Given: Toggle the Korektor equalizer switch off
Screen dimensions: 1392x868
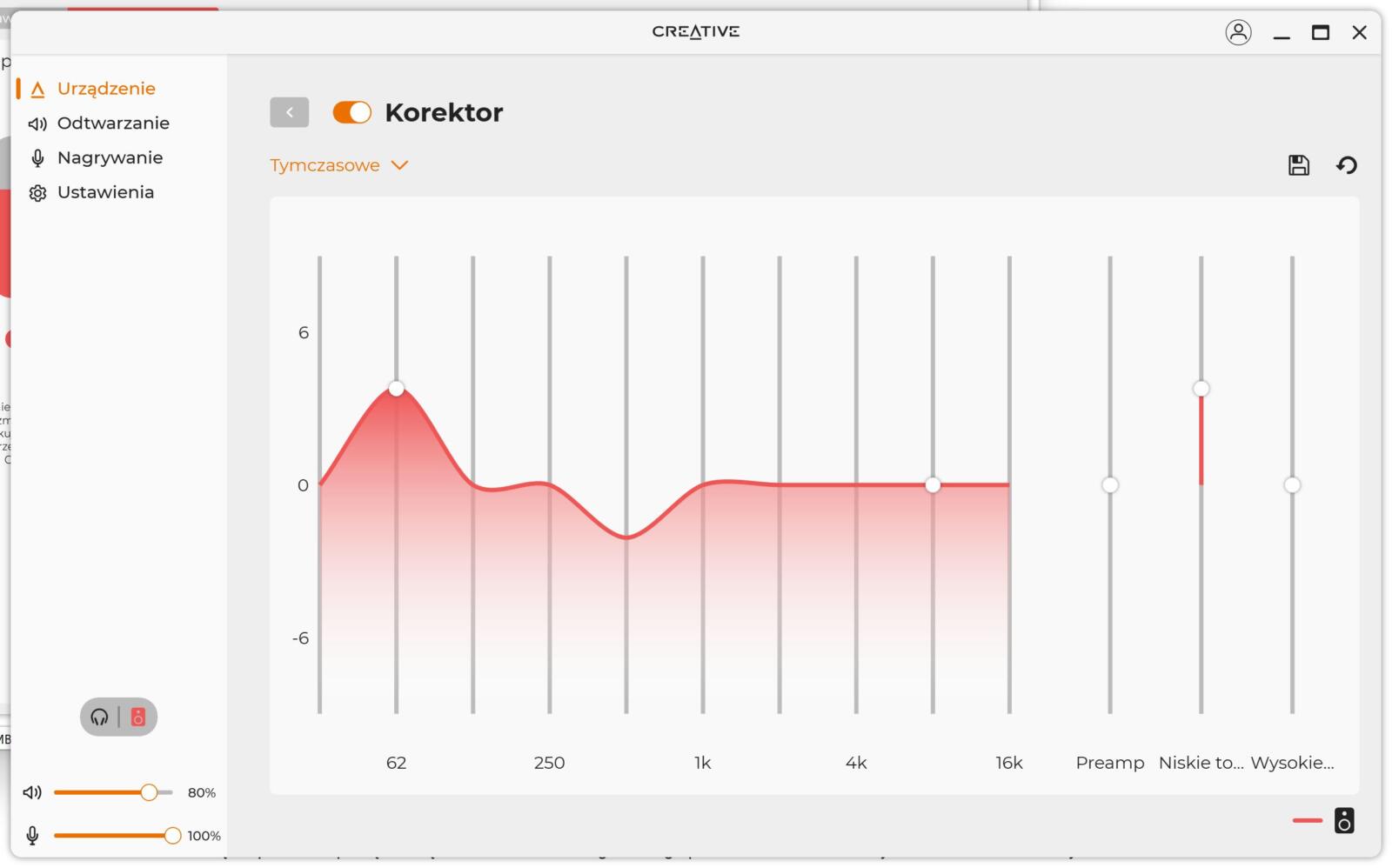Looking at the screenshot, I should tap(352, 112).
